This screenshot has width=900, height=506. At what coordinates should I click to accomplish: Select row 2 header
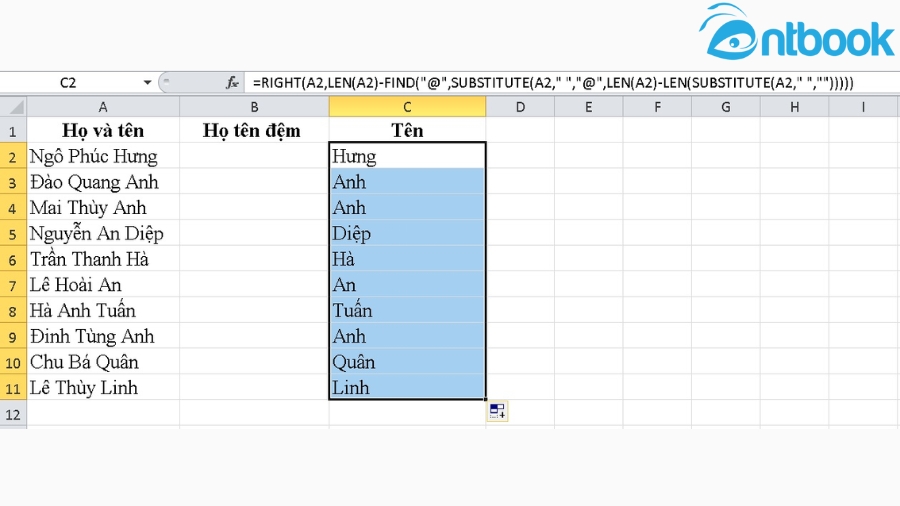[13, 155]
